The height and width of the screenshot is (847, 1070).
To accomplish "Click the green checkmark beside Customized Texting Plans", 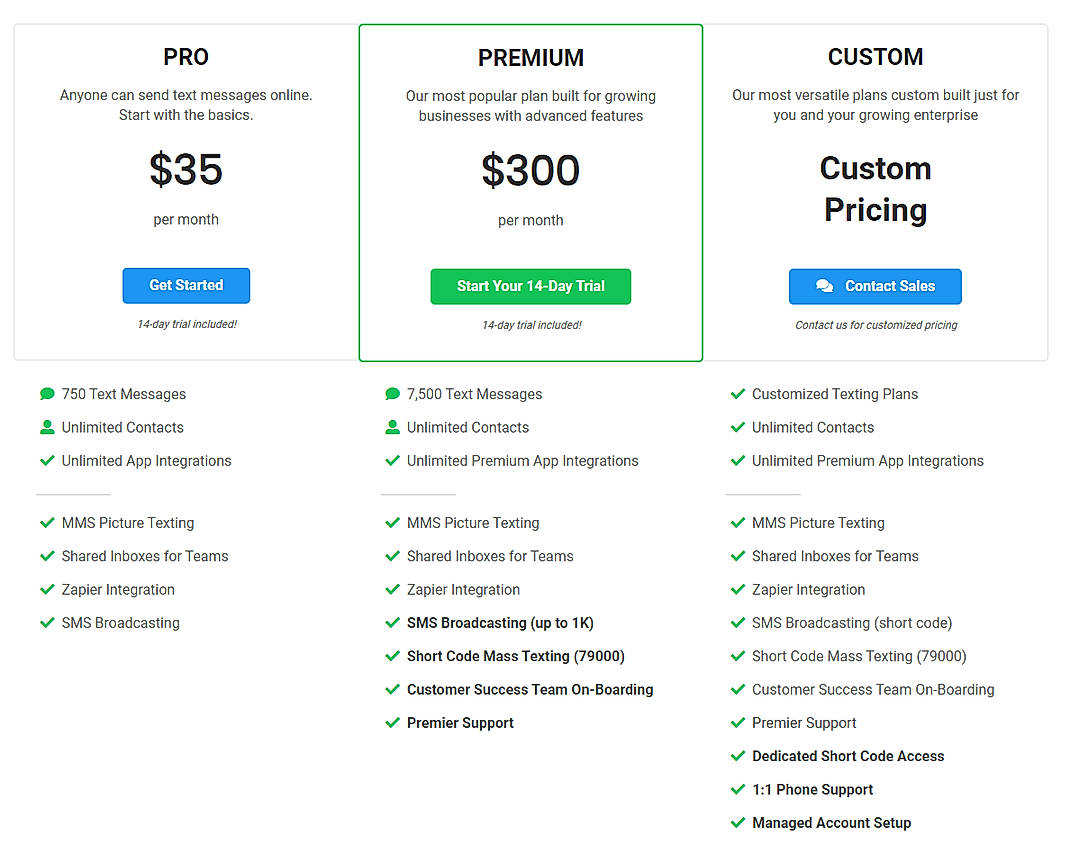I will click(x=737, y=394).
